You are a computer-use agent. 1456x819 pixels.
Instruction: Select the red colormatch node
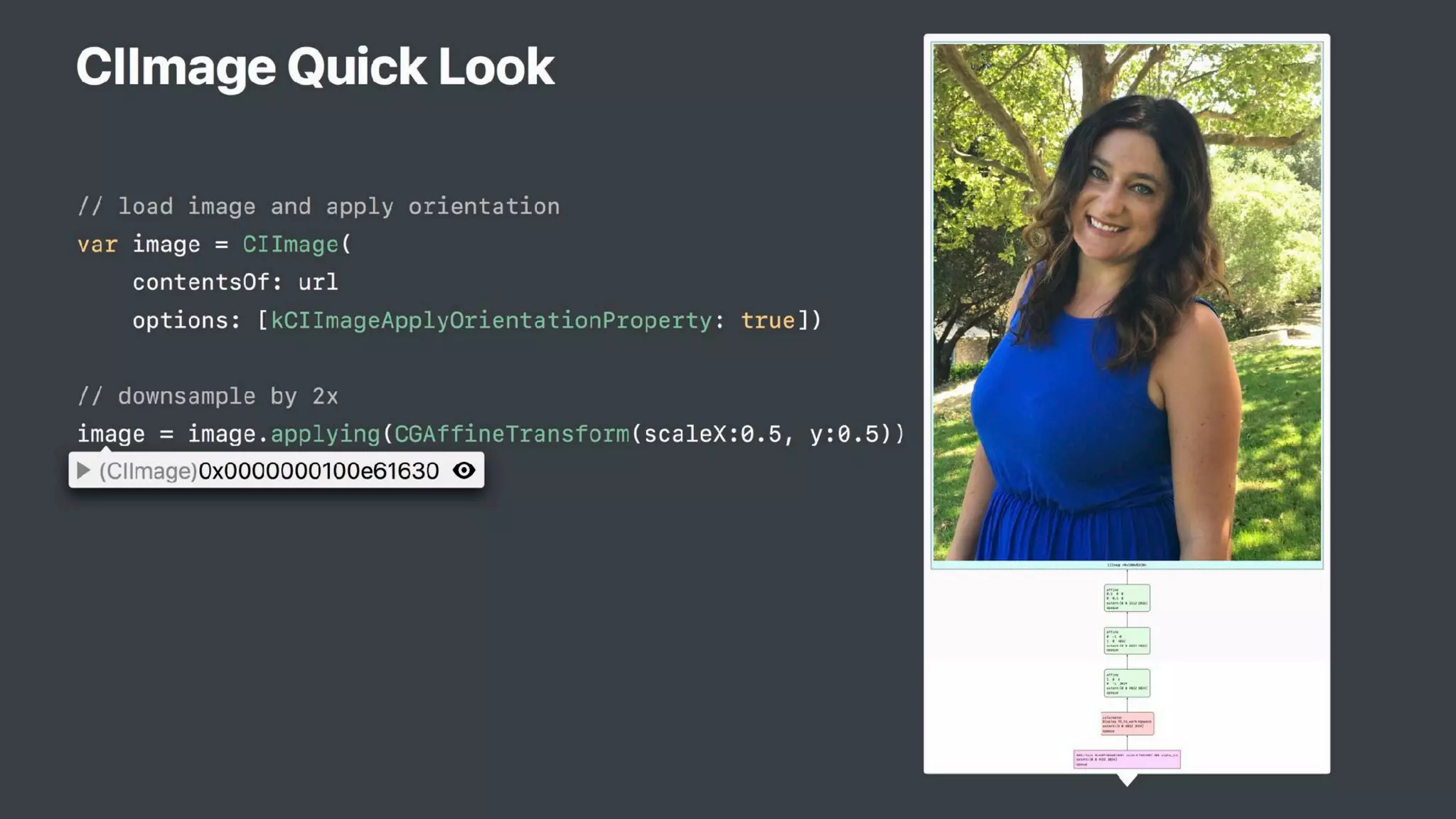point(1127,724)
